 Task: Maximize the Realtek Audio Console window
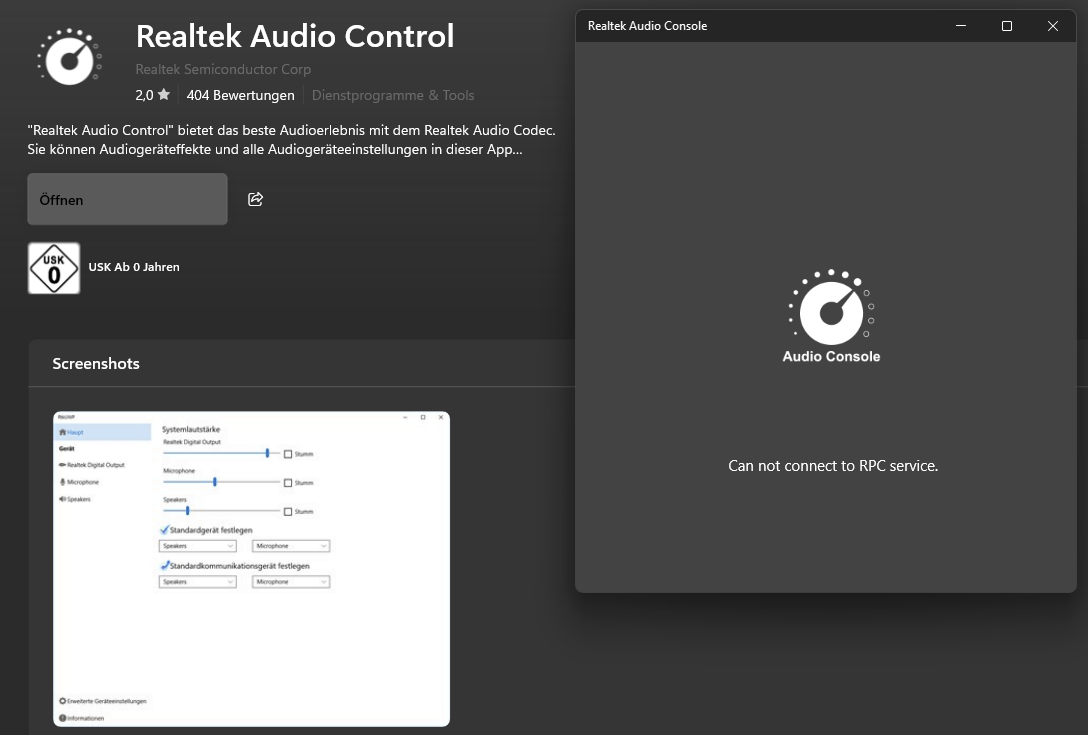tap(1007, 26)
